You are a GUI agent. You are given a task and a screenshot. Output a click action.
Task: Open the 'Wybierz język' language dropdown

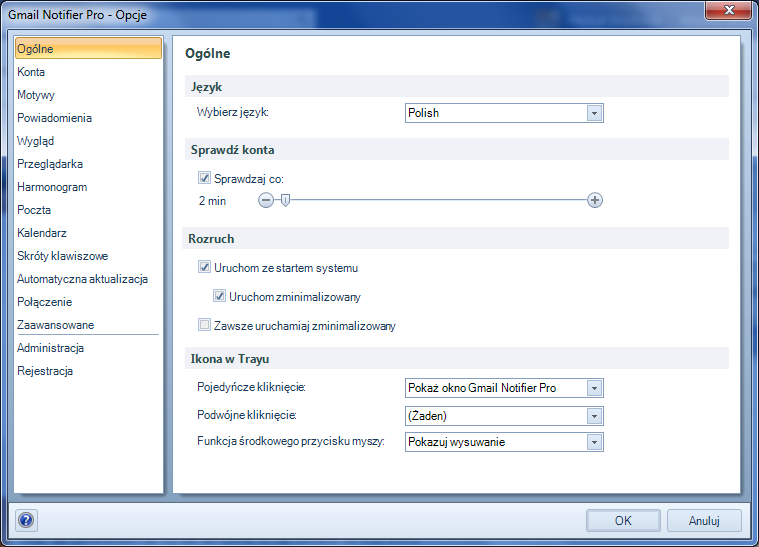(594, 113)
